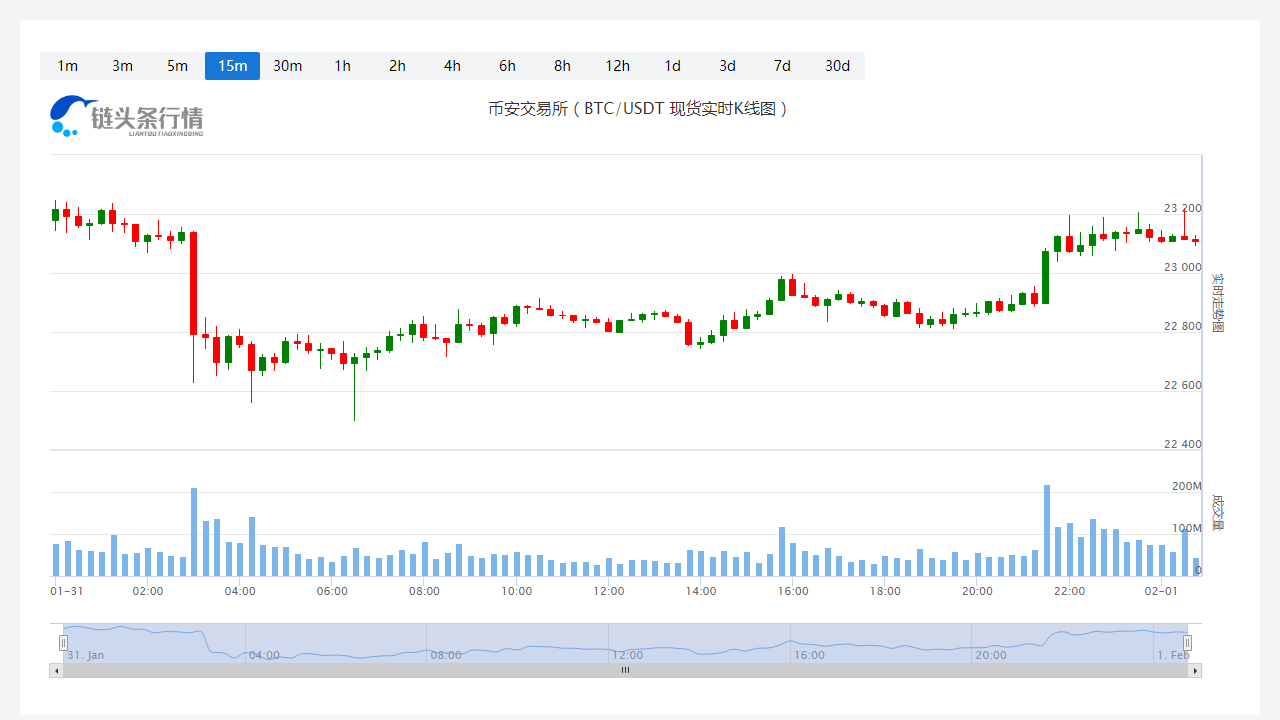The height and width of the screenshot is (720, 1280).
Task: Click the right navigator range handle
Action: coord(1187,643)
